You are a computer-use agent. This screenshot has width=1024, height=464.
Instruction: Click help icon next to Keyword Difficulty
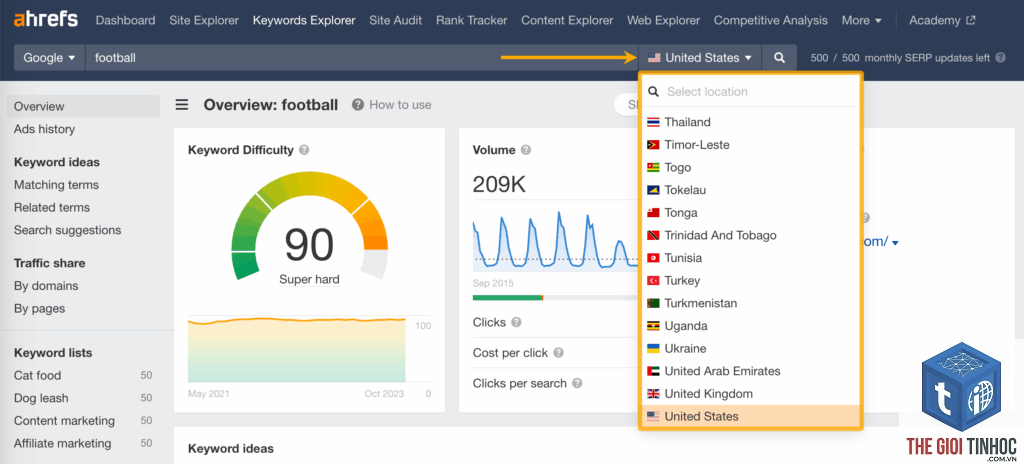coord(304,150)
